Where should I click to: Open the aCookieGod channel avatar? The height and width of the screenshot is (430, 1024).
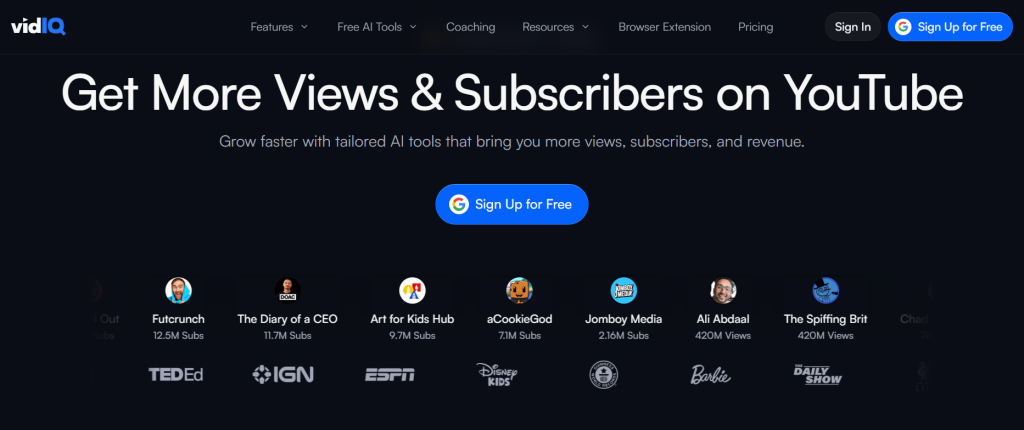pyautogui.click(x=519, y=291)
